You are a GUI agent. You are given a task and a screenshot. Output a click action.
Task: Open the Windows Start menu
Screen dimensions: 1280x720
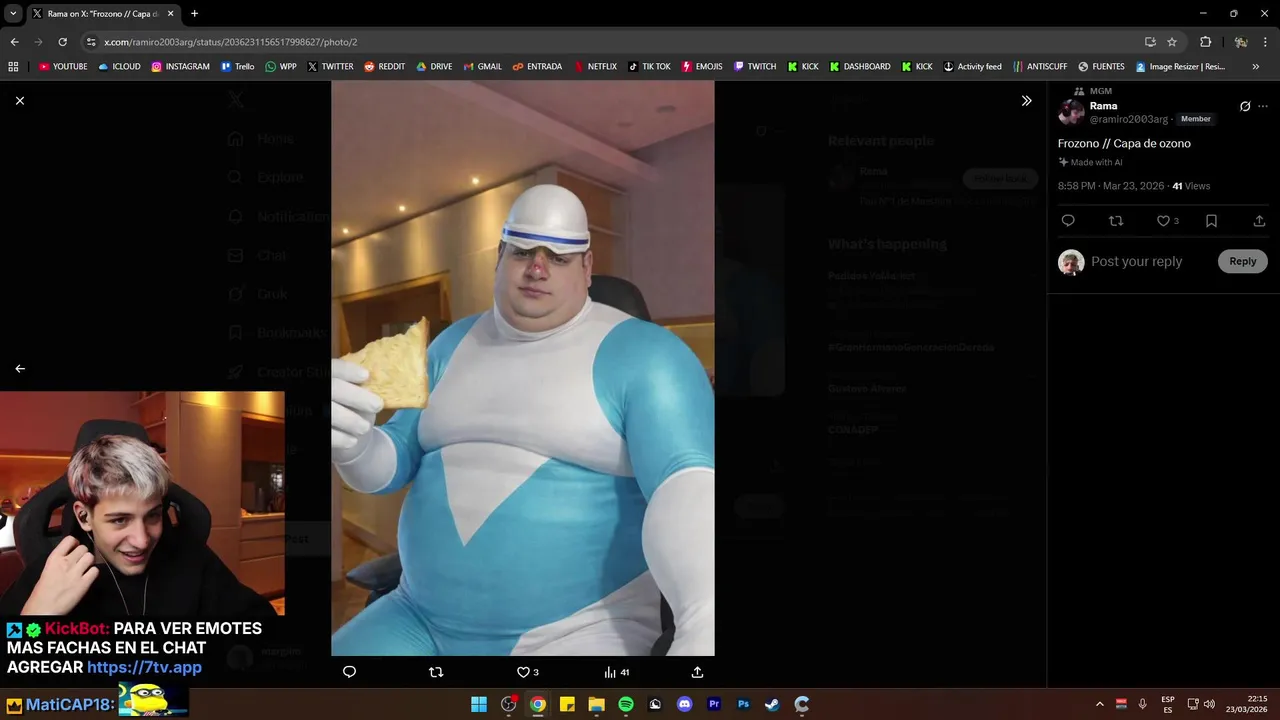point(479,704)
